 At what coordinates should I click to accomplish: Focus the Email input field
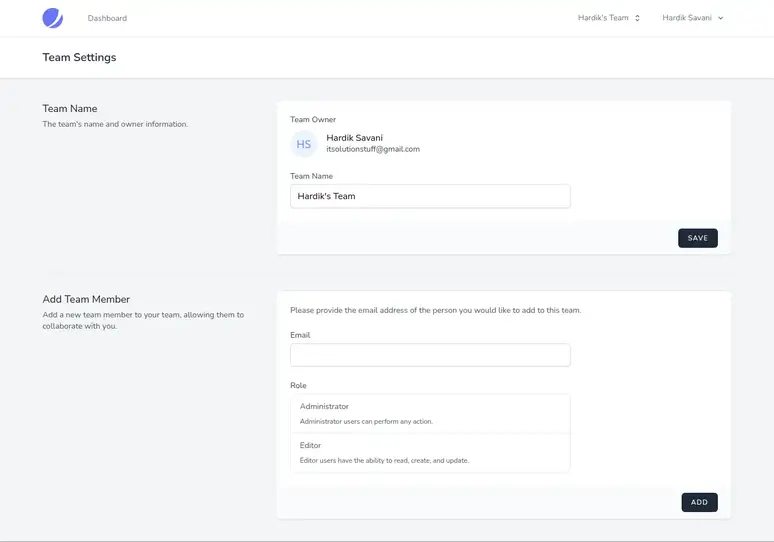pyautogui.click(x=430, y=355)
